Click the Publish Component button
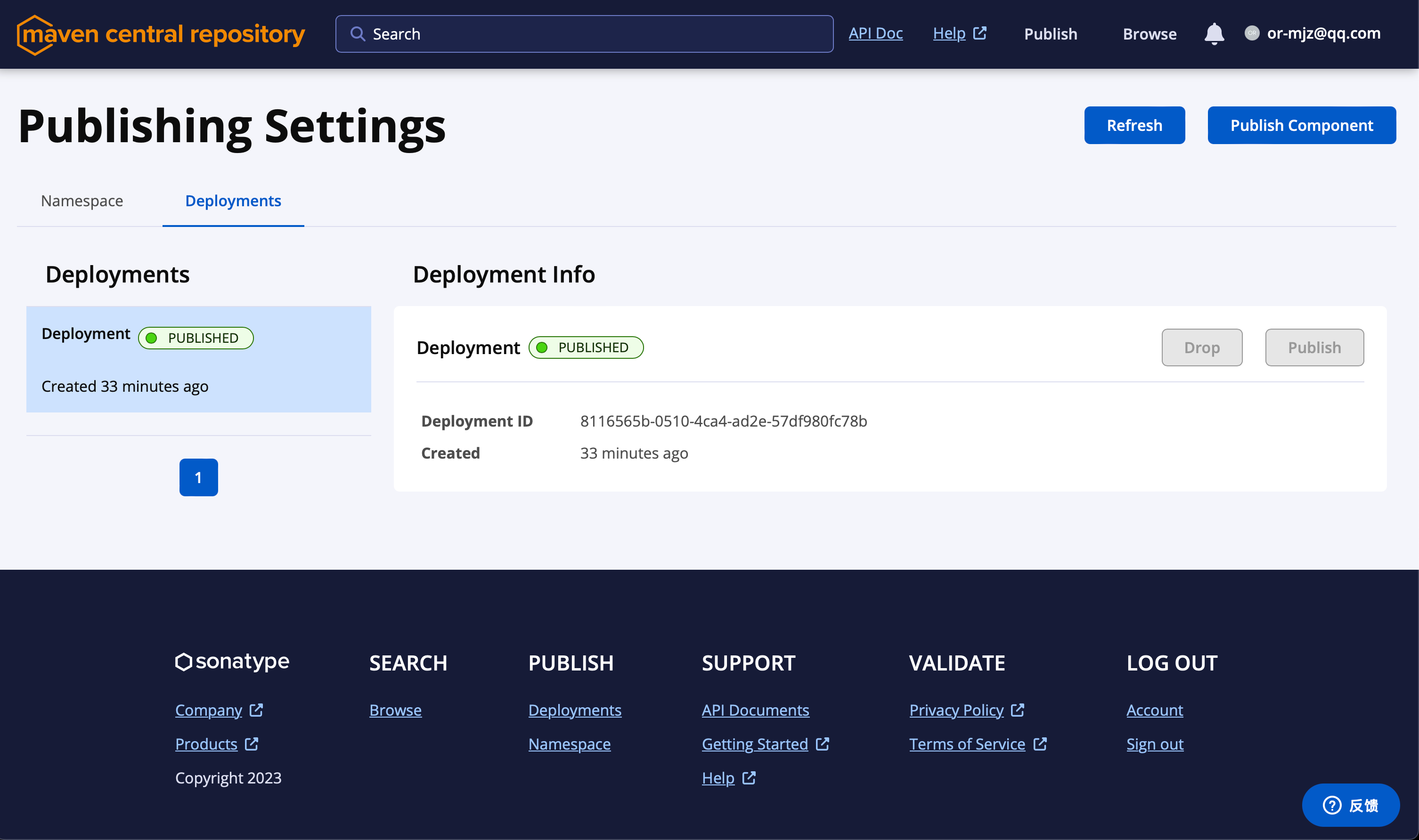The height and width of the screenshot is (840, 1419). pyautogui.click(x=1302, y=125)
